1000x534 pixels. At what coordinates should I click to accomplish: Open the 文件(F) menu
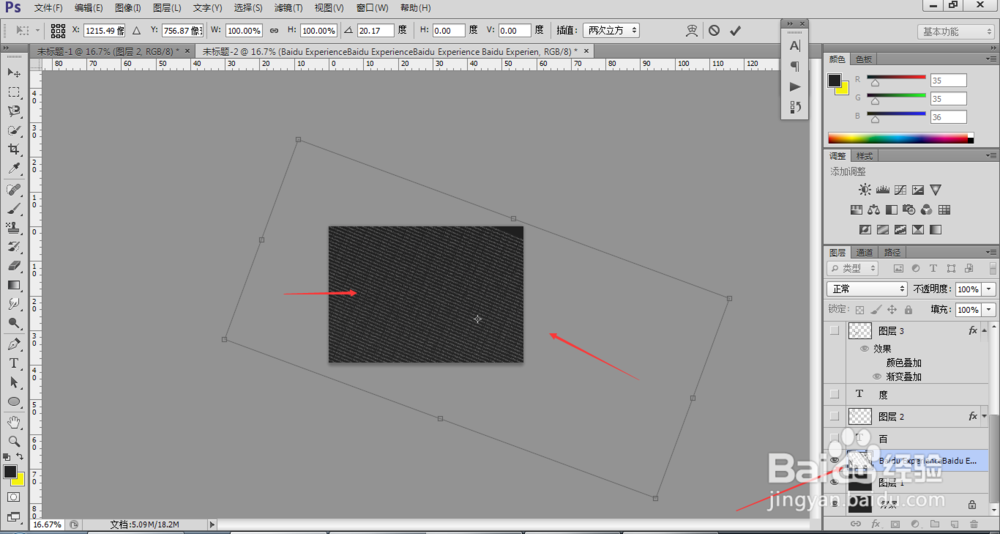tap(48, 8)
